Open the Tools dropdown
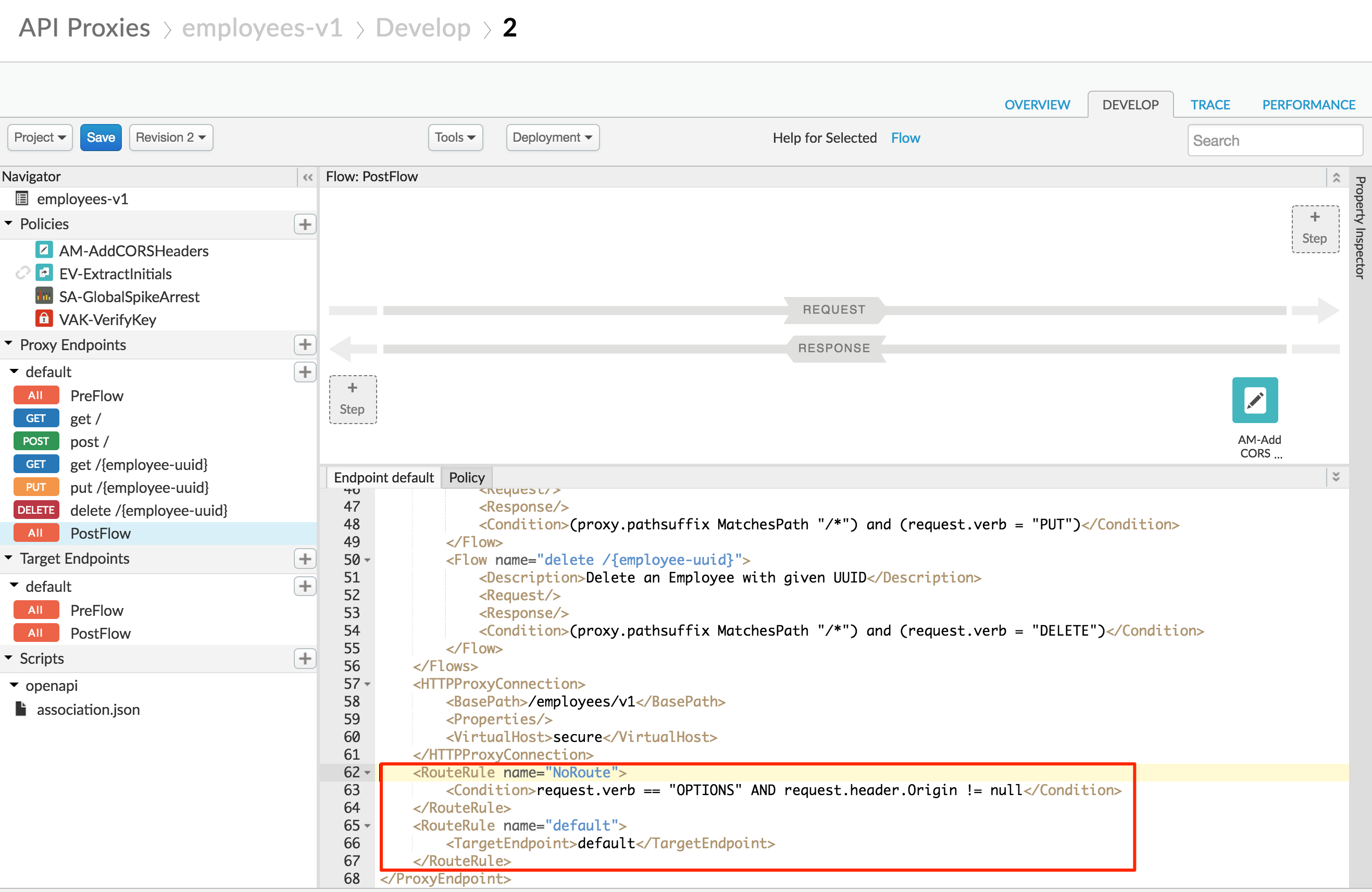 [x=455, y=137]
